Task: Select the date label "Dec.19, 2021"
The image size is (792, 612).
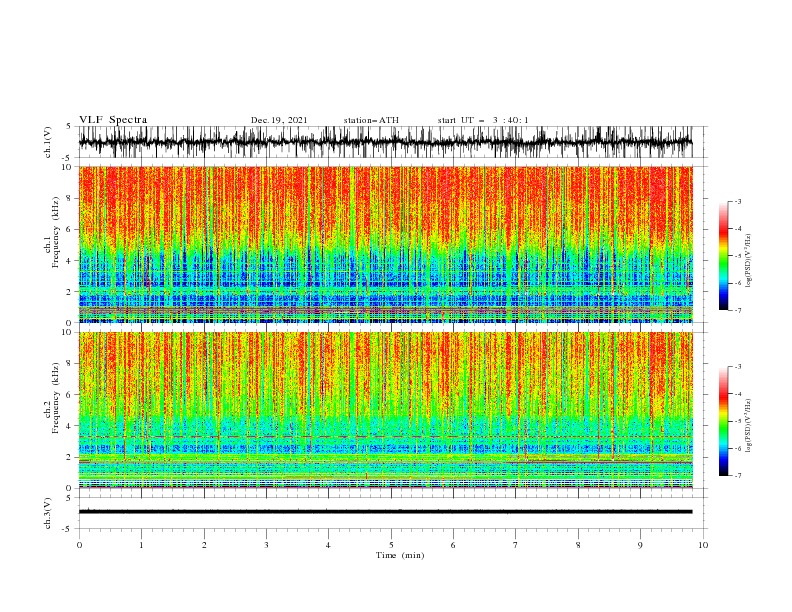Action: [x=279, y=120]
